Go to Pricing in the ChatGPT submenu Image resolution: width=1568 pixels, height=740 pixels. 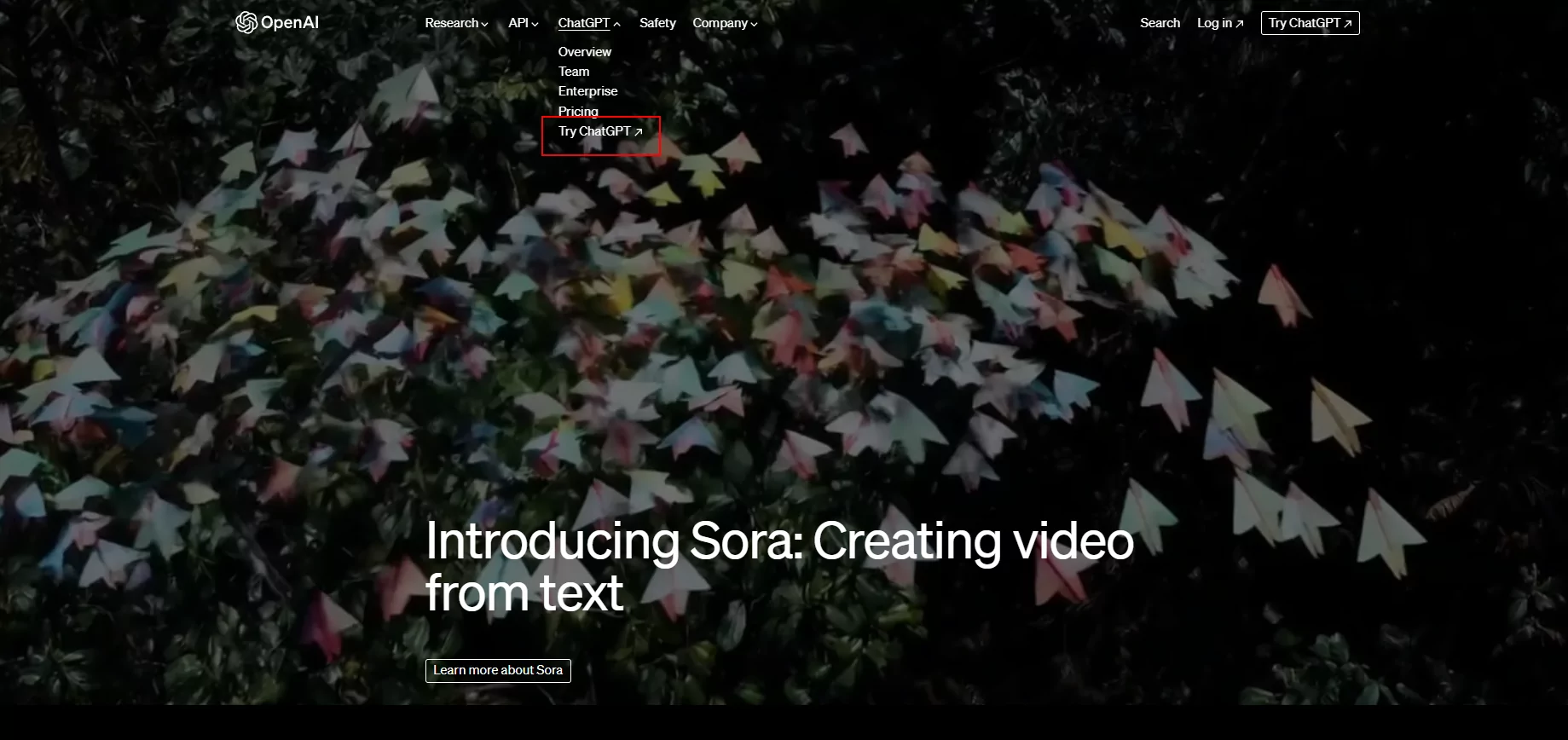[x=578, y=111]
